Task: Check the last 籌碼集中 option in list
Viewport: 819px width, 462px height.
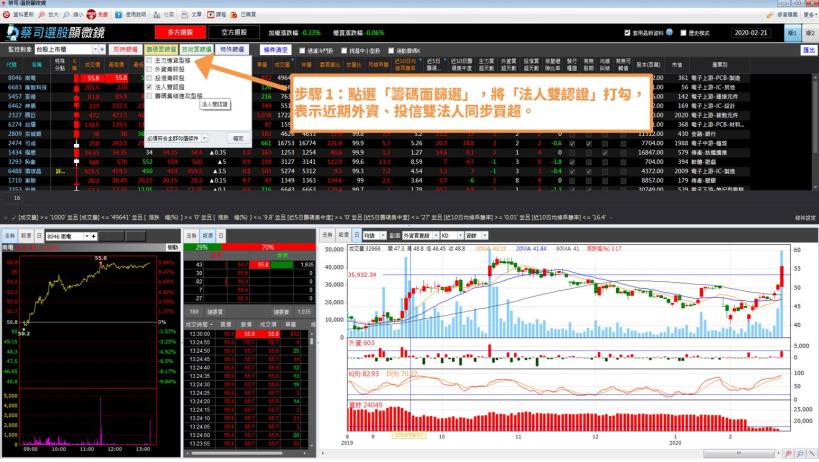Action: pyautogui.click(x=149, y=96)
